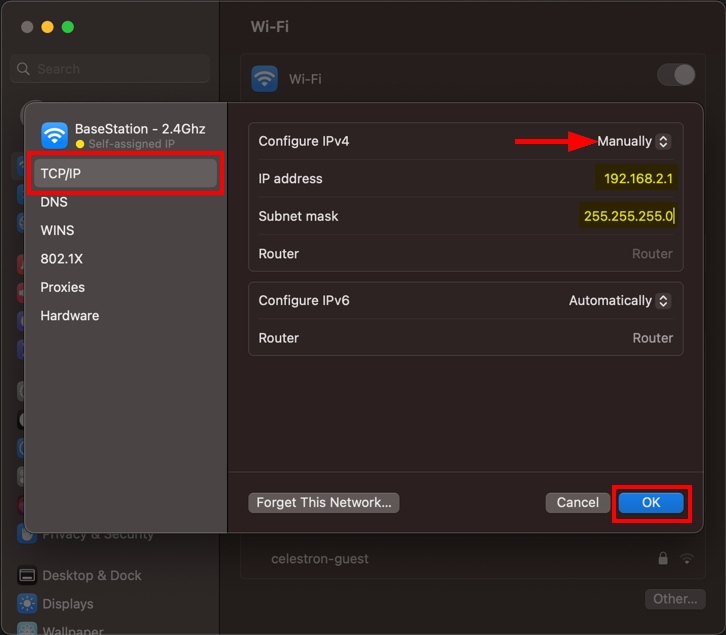Click celestron-guest signal strength icon
Screen dimensions: 726x635
687,559
